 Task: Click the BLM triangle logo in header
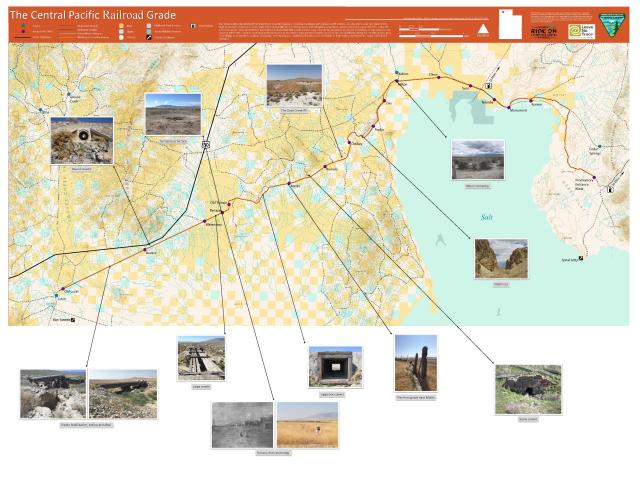point(611,24)
